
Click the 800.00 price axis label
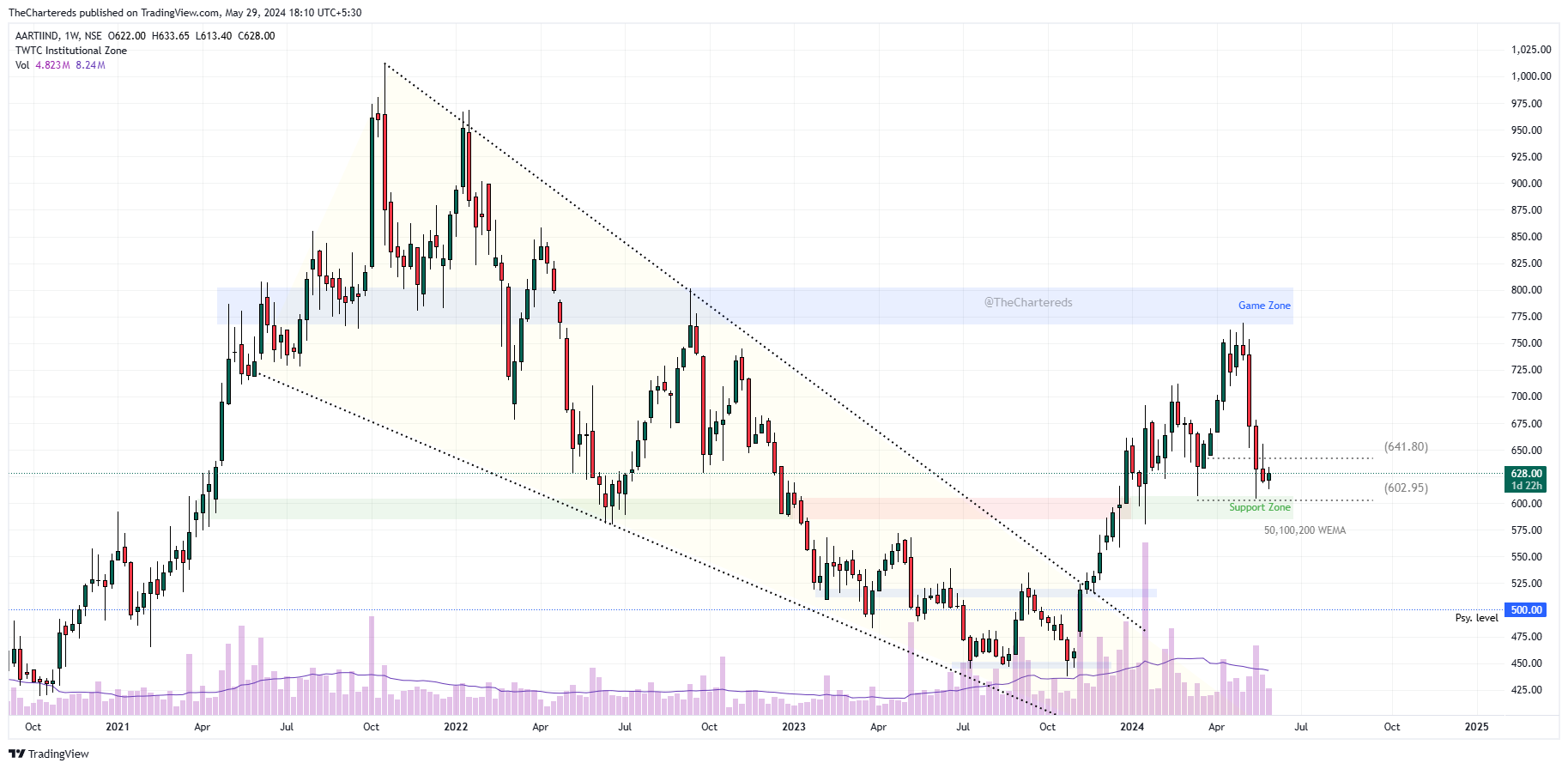pyautogui.click(x=1526, y=290)
